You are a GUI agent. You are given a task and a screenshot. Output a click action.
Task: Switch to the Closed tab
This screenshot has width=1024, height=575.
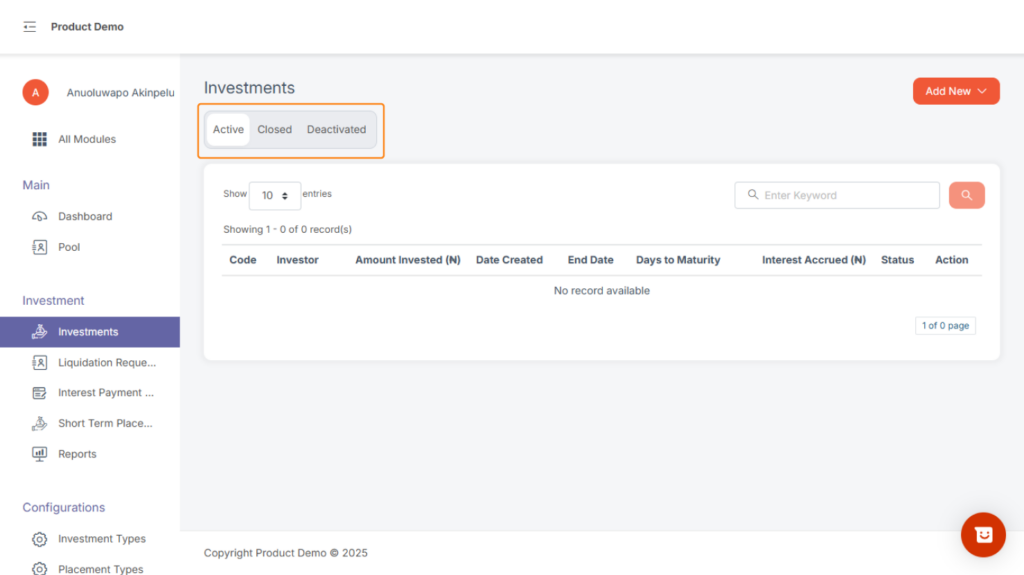274,129
